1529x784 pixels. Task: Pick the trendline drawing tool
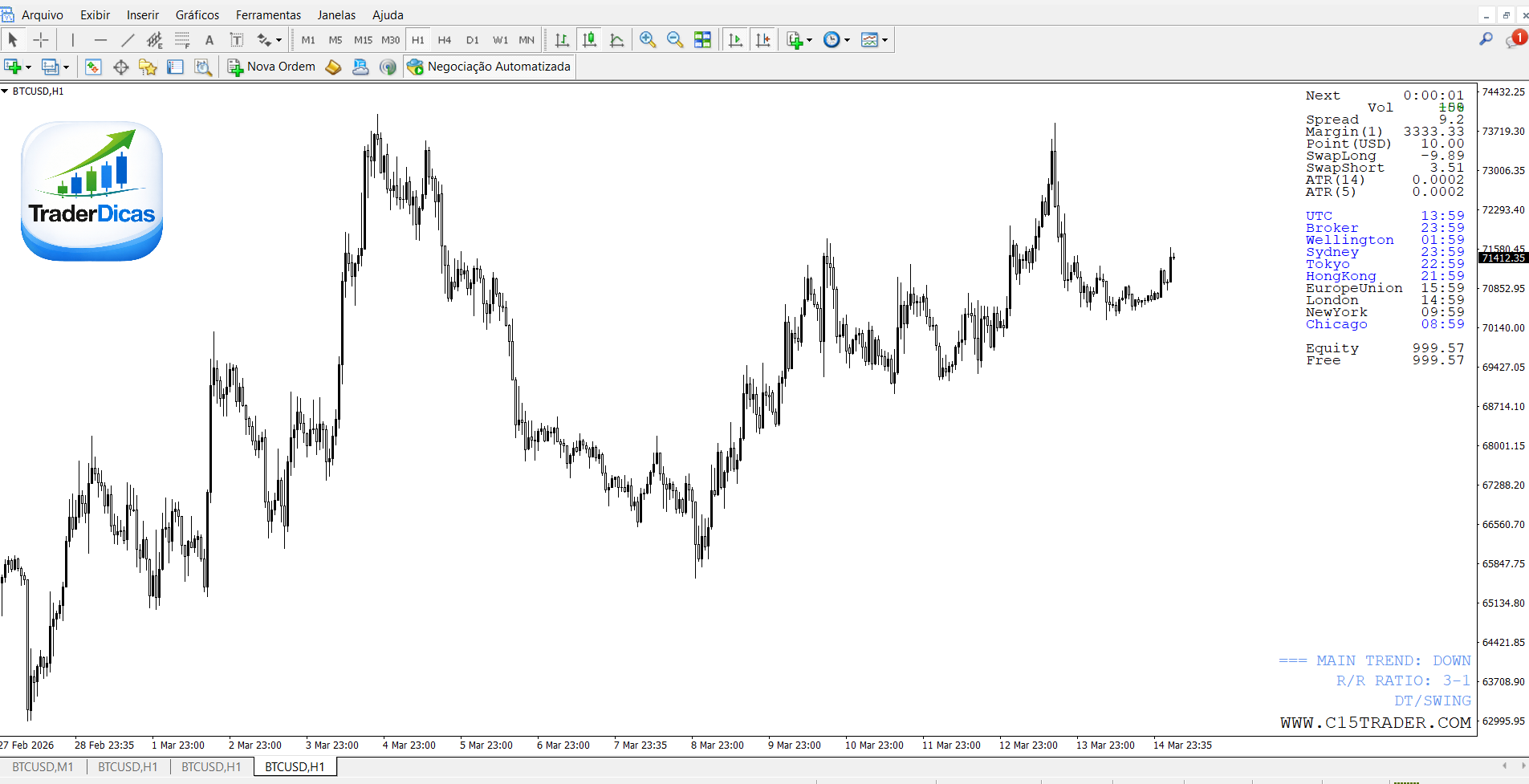[128, 40]
